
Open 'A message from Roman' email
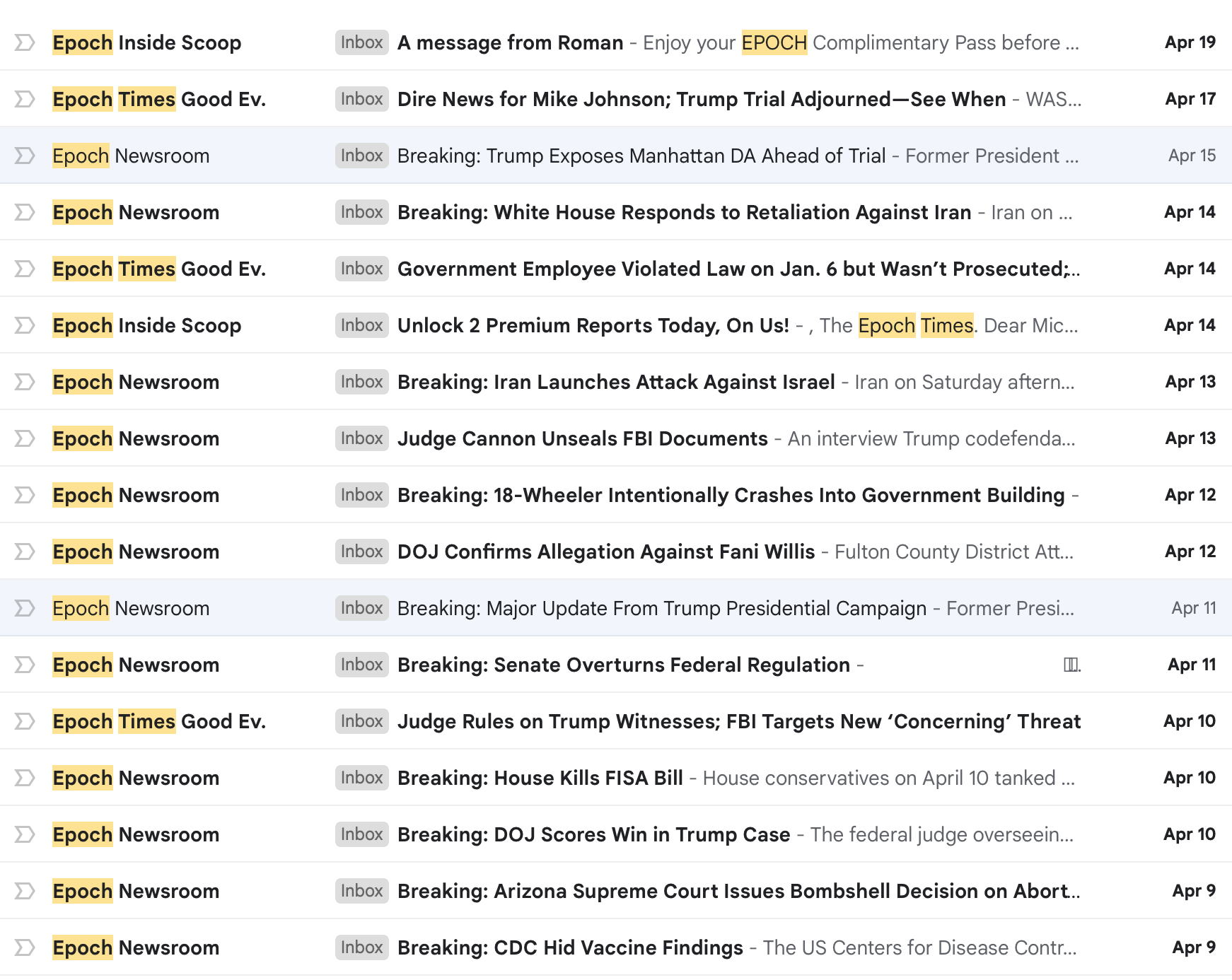tap(511, 42)
